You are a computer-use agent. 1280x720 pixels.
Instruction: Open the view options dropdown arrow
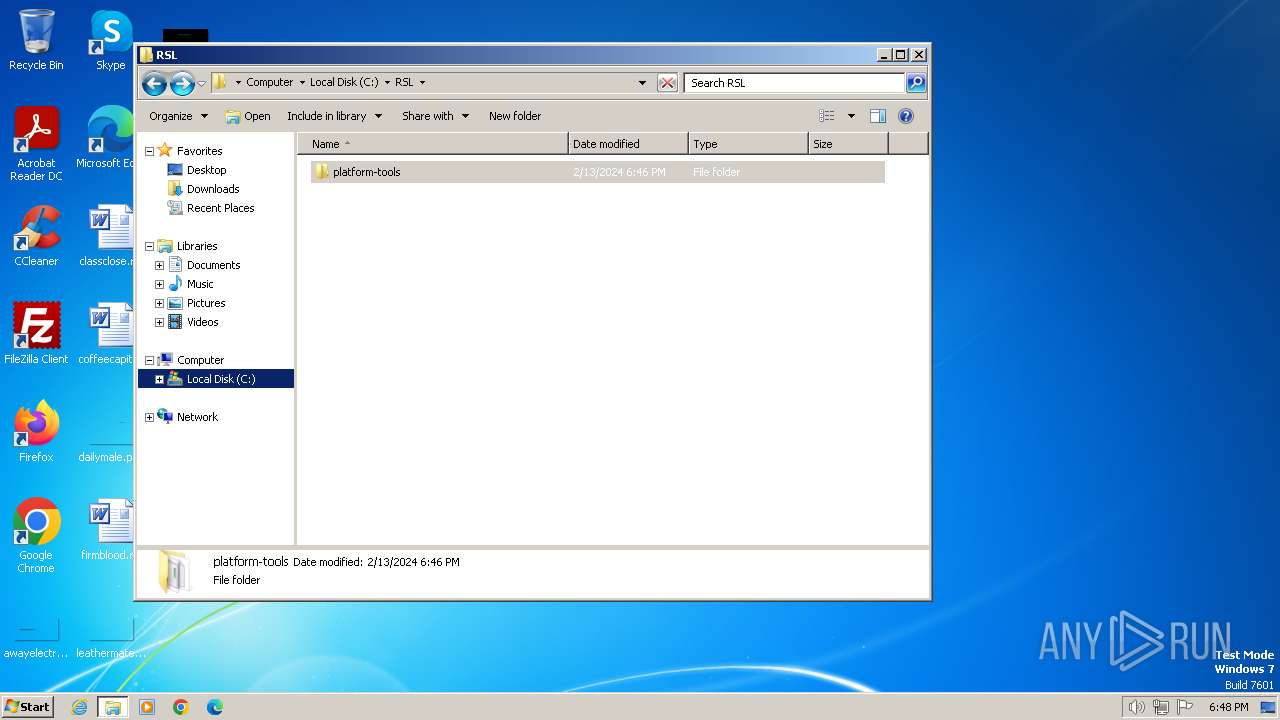pos(851,116)
